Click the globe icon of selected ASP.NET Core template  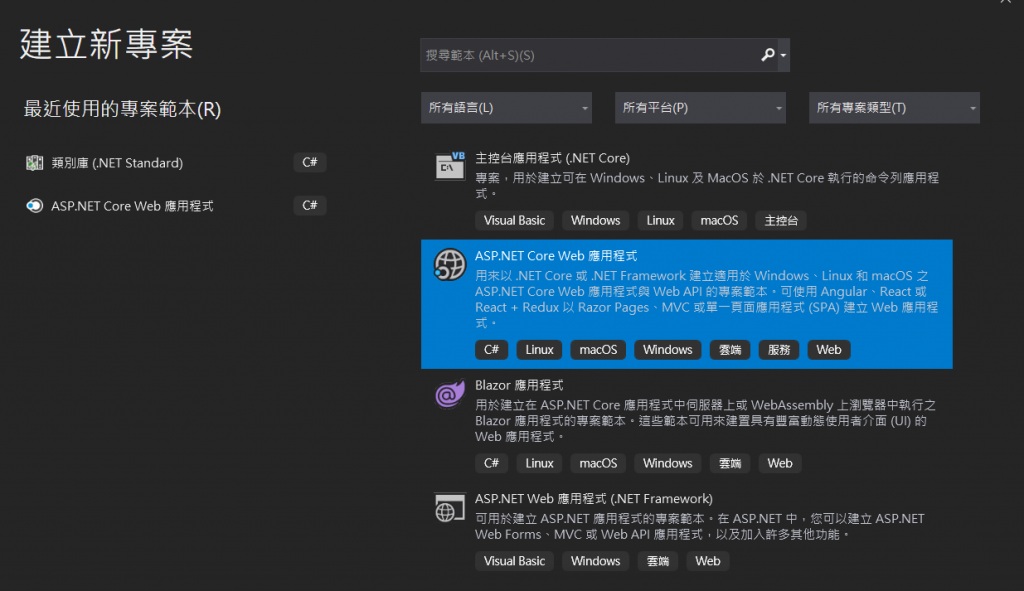coord(450,264)
